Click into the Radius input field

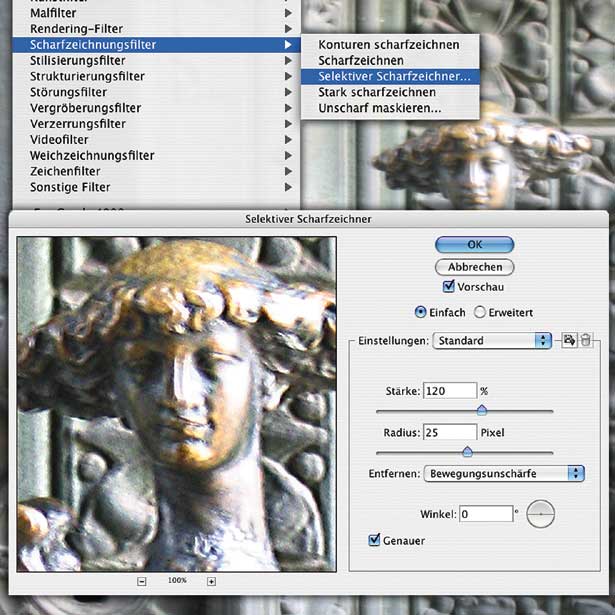449,432
